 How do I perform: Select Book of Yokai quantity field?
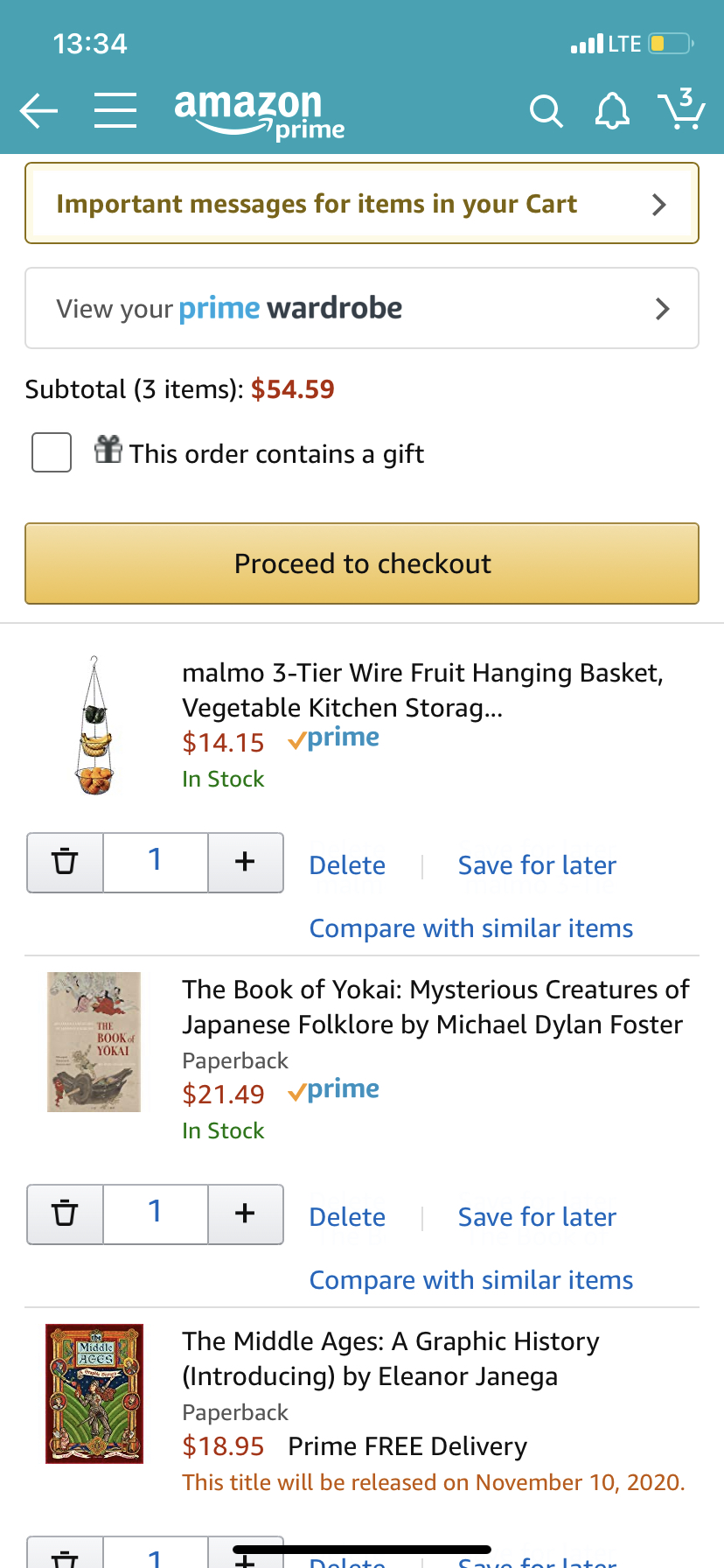pos(156,1214)
